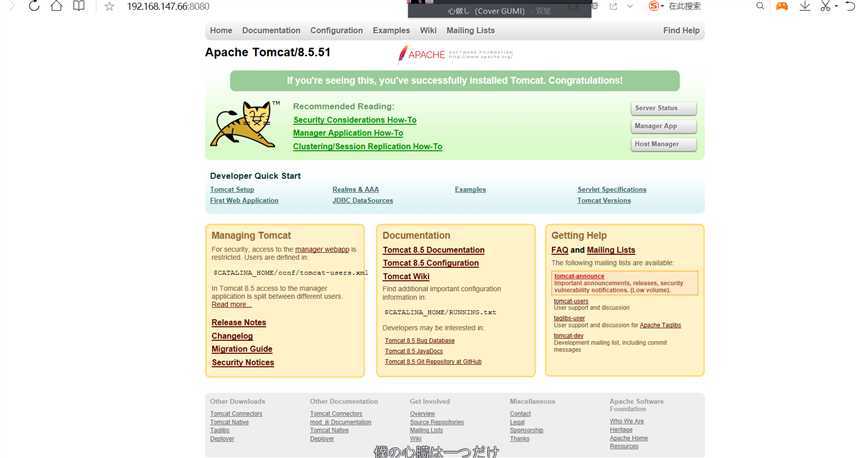
Task: Click the address bar showing 192.168.147.66:8080
Action: click(168, 7)
